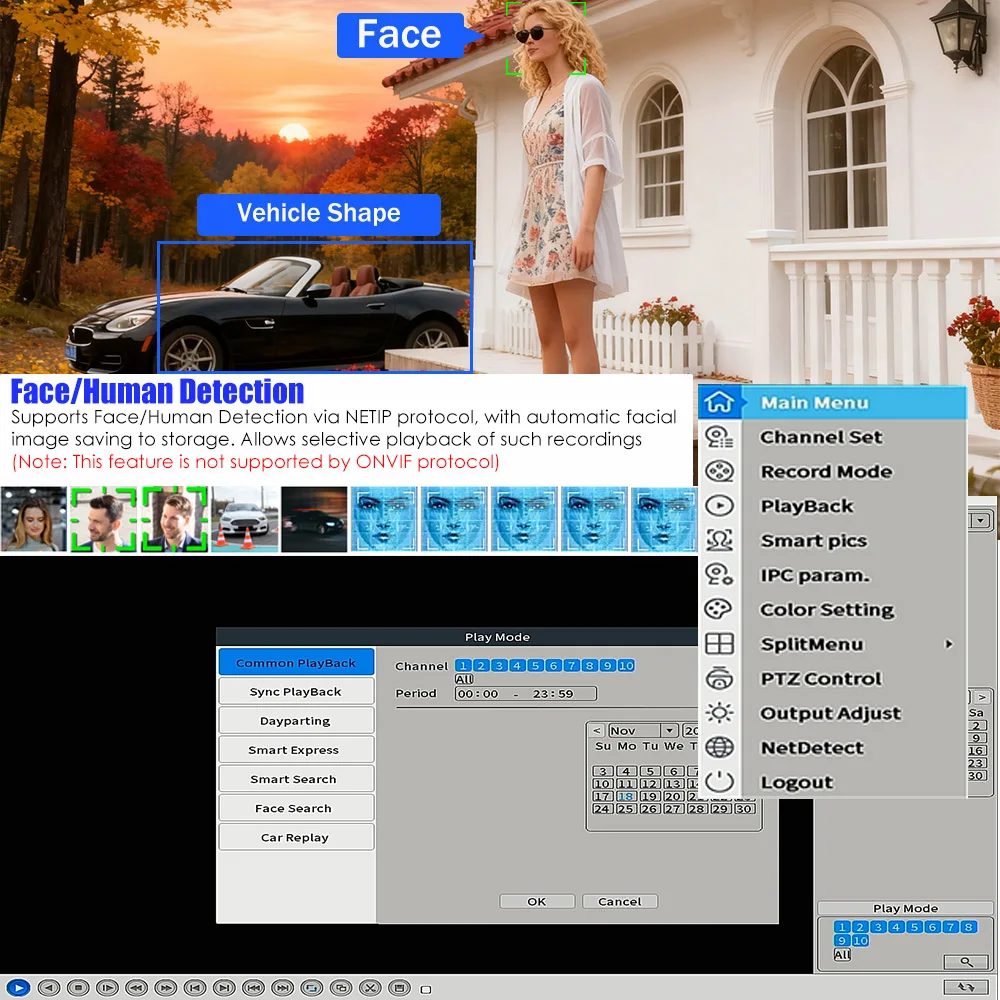
Task: Click the Main Menu home icon
Action: (719, 402)
